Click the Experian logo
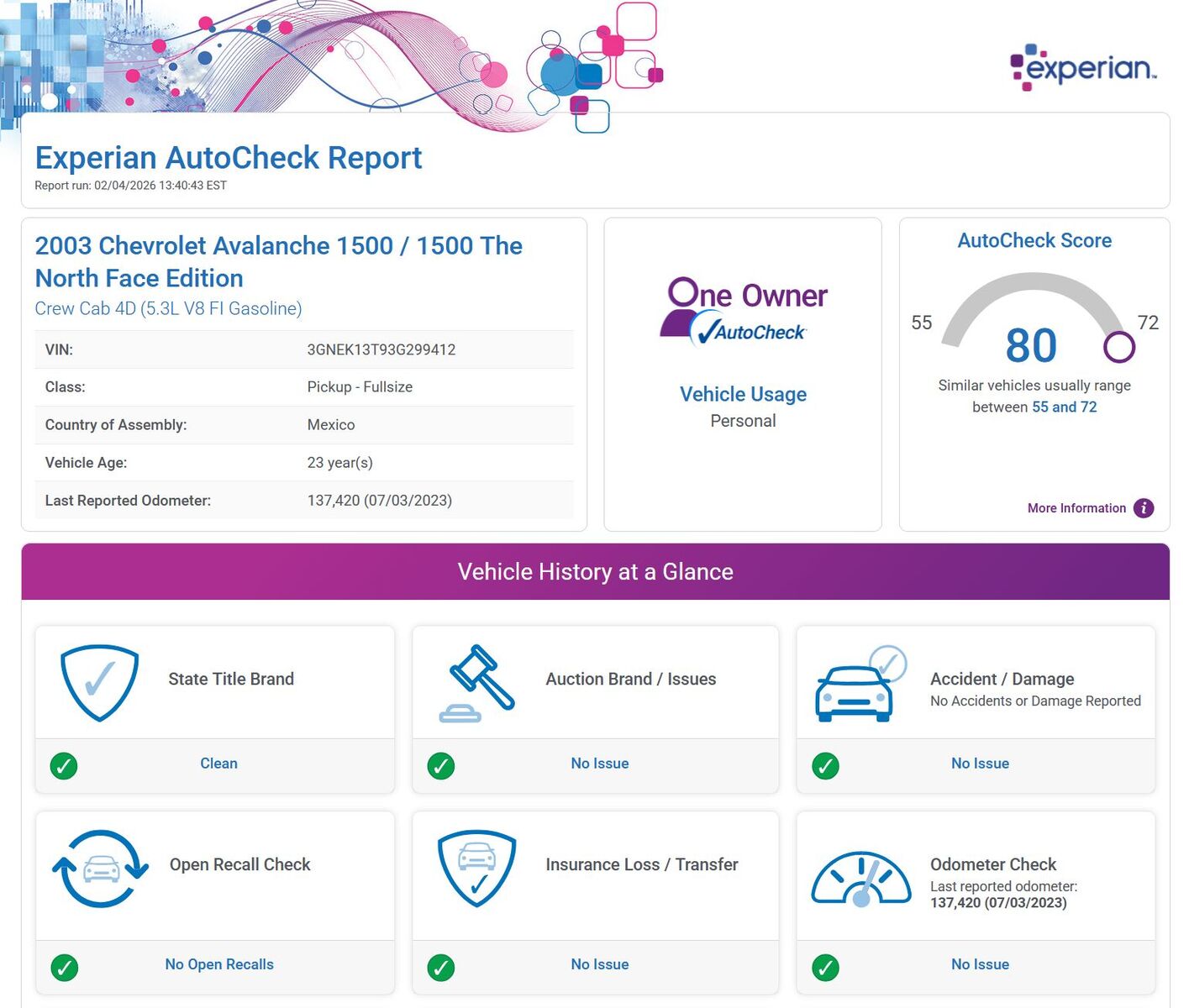 point(1082,67)
